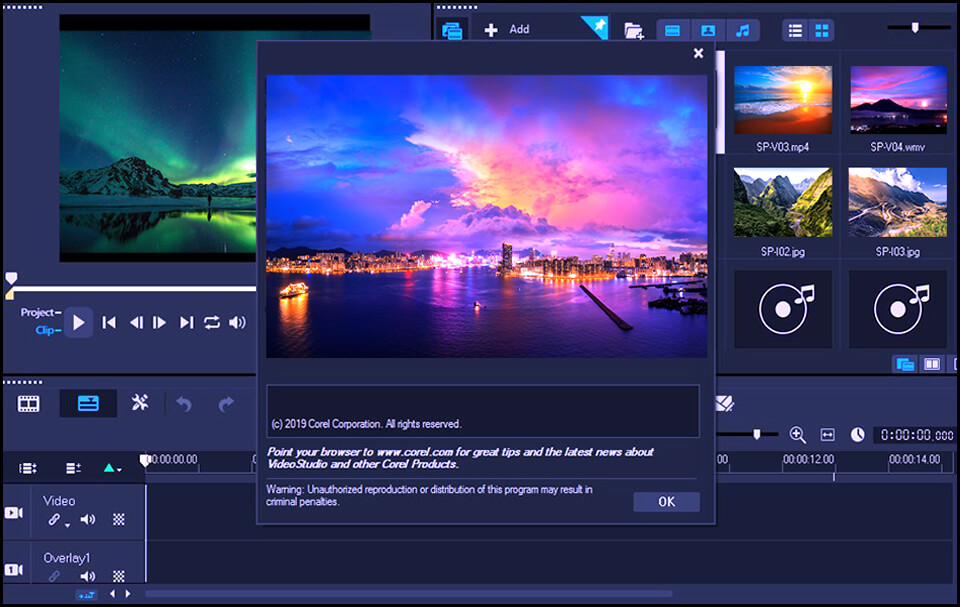Select the SP-V03.mp4 thumbnail

(783, 100)
